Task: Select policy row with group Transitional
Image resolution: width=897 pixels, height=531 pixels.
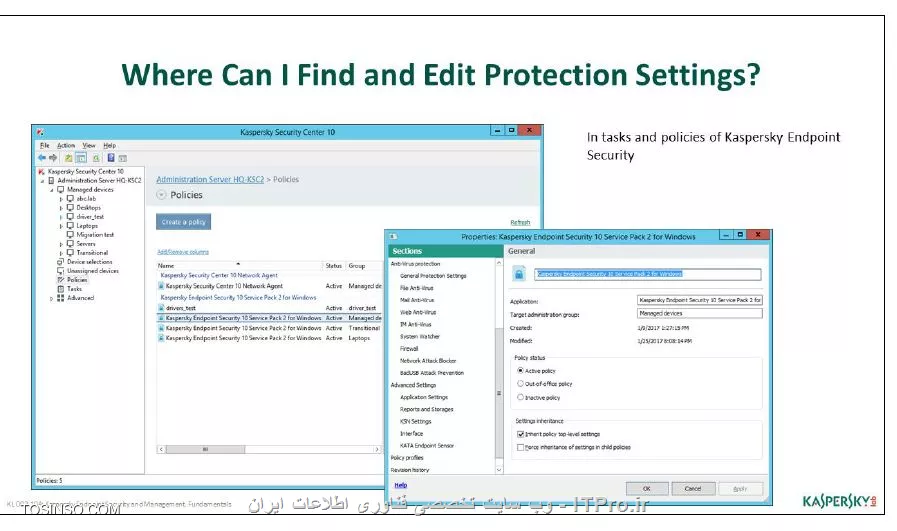Action: [x=269, y=328]
